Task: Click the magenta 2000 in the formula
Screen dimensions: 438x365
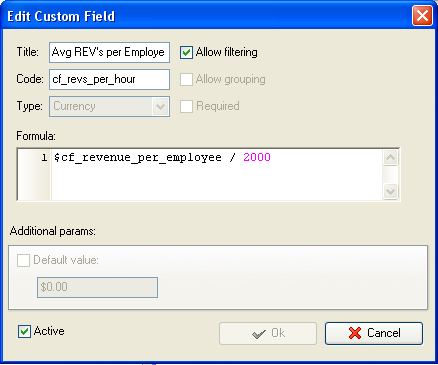Action: point(257,157)
